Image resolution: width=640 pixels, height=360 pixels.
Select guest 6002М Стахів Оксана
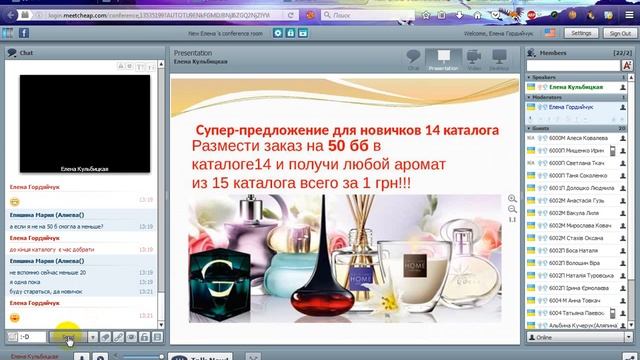click(576, 238)
